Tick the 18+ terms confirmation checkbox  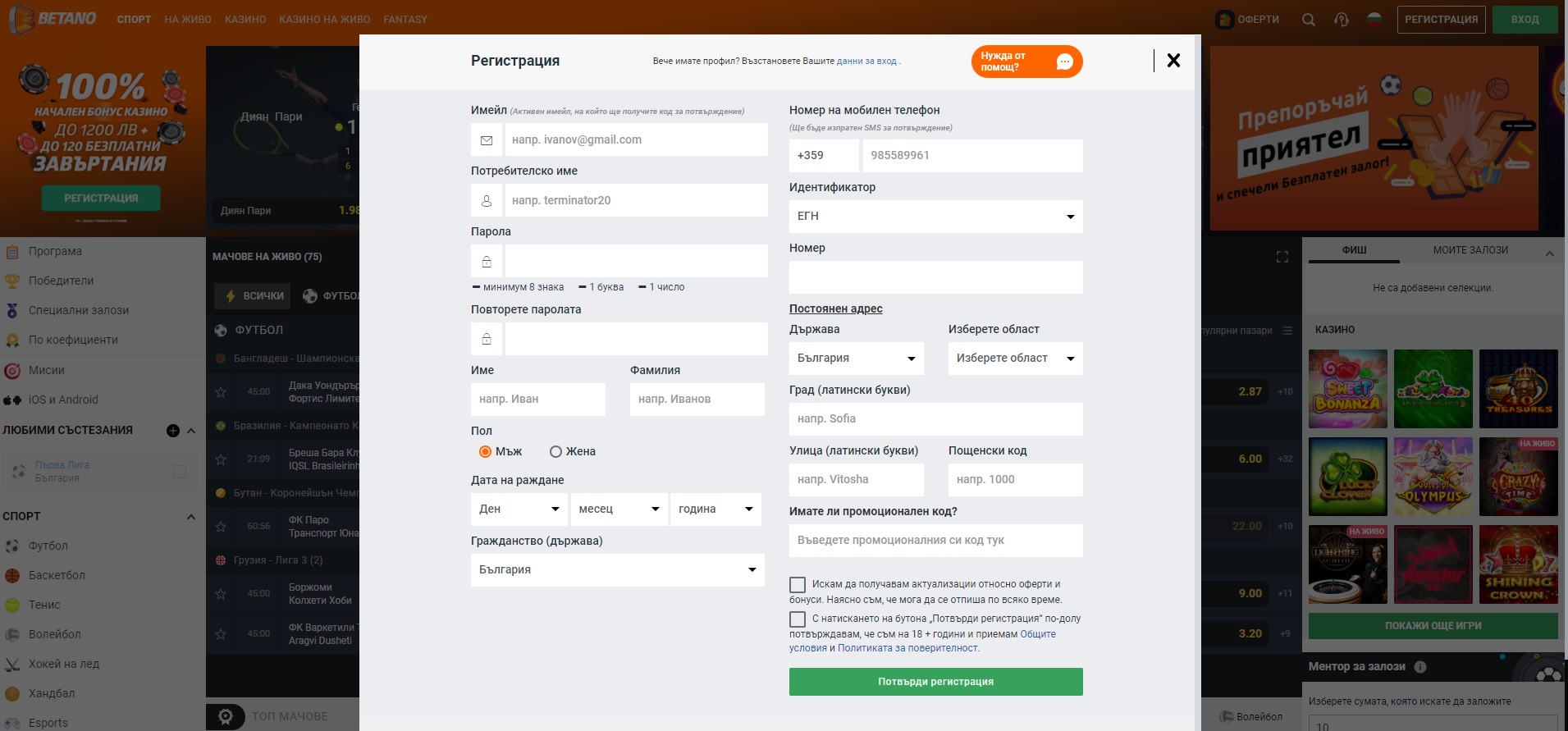(x=798, y=619)
